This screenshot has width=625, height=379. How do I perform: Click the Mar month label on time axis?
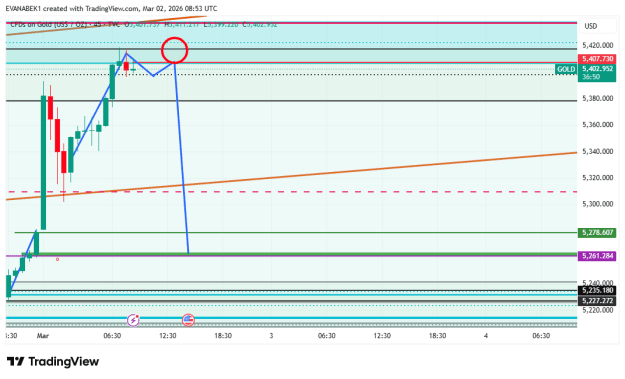click(43, 336)
